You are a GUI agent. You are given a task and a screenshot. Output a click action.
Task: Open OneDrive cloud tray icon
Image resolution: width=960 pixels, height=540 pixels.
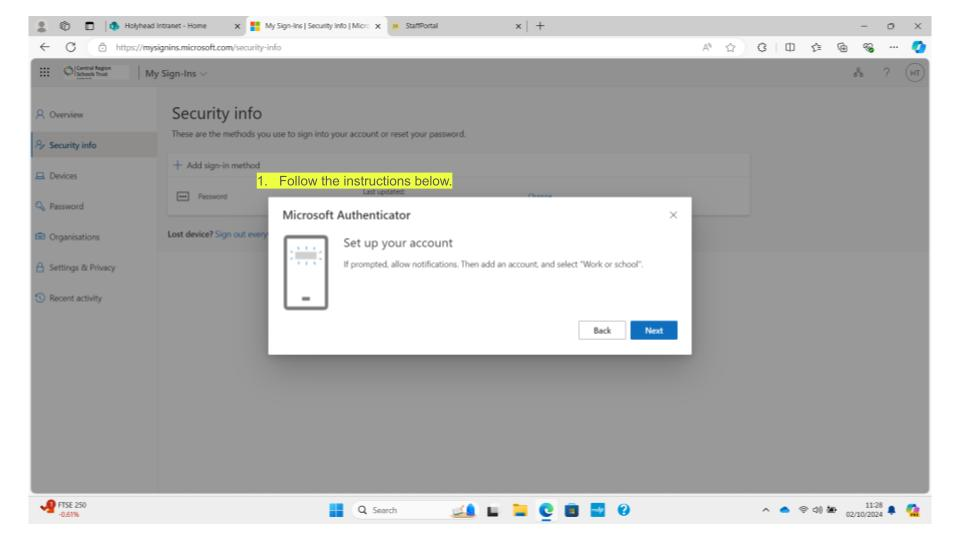(784, 510)
